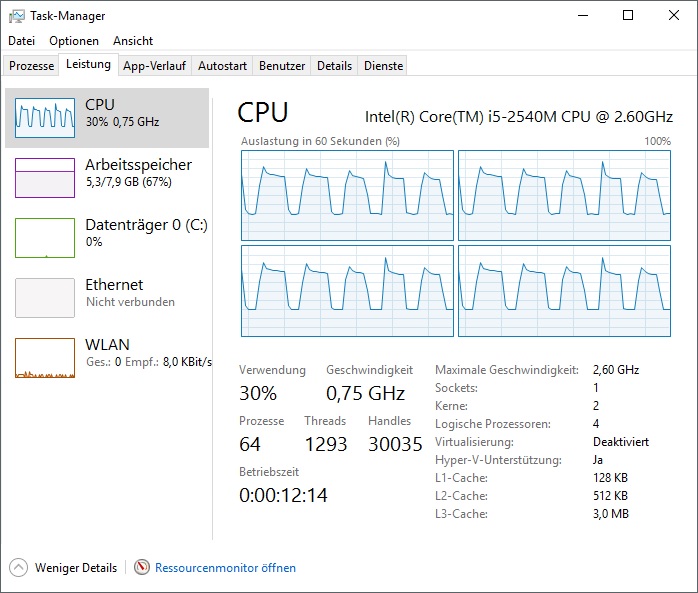Select the WLAN activity graph
This screenshot has height=593, width=698.
coord(45,358)
